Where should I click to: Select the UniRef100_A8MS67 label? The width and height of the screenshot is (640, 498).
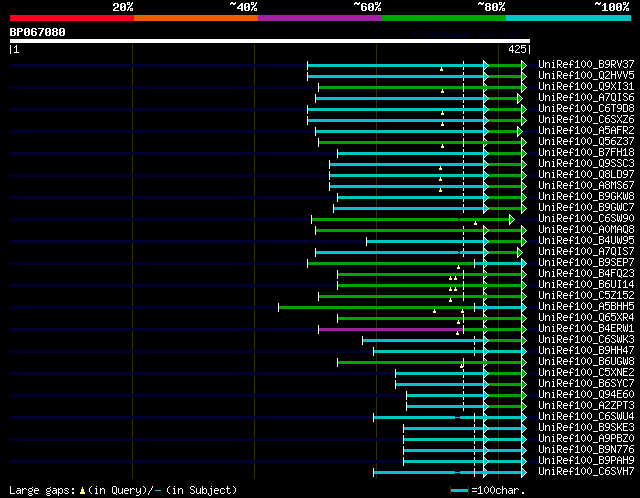[x=586, y=185]
